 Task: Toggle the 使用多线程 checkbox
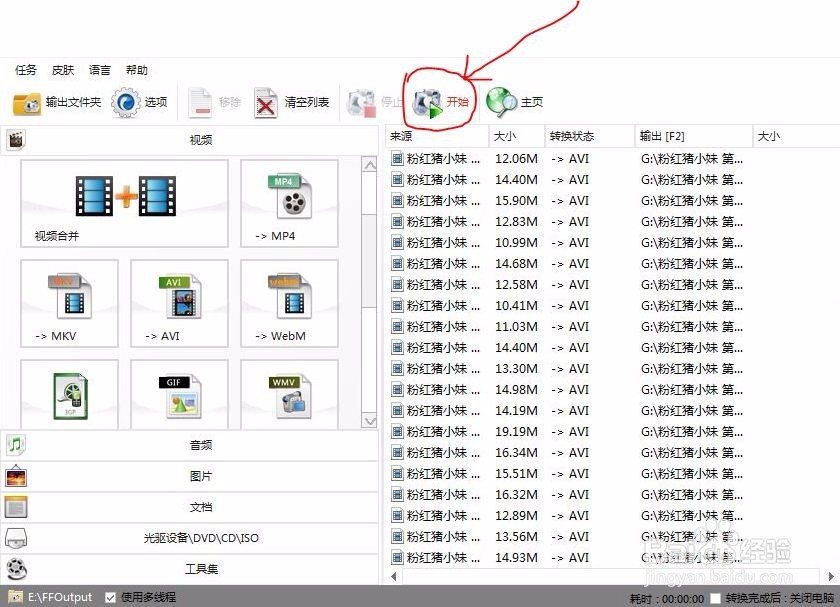[110, 597]
